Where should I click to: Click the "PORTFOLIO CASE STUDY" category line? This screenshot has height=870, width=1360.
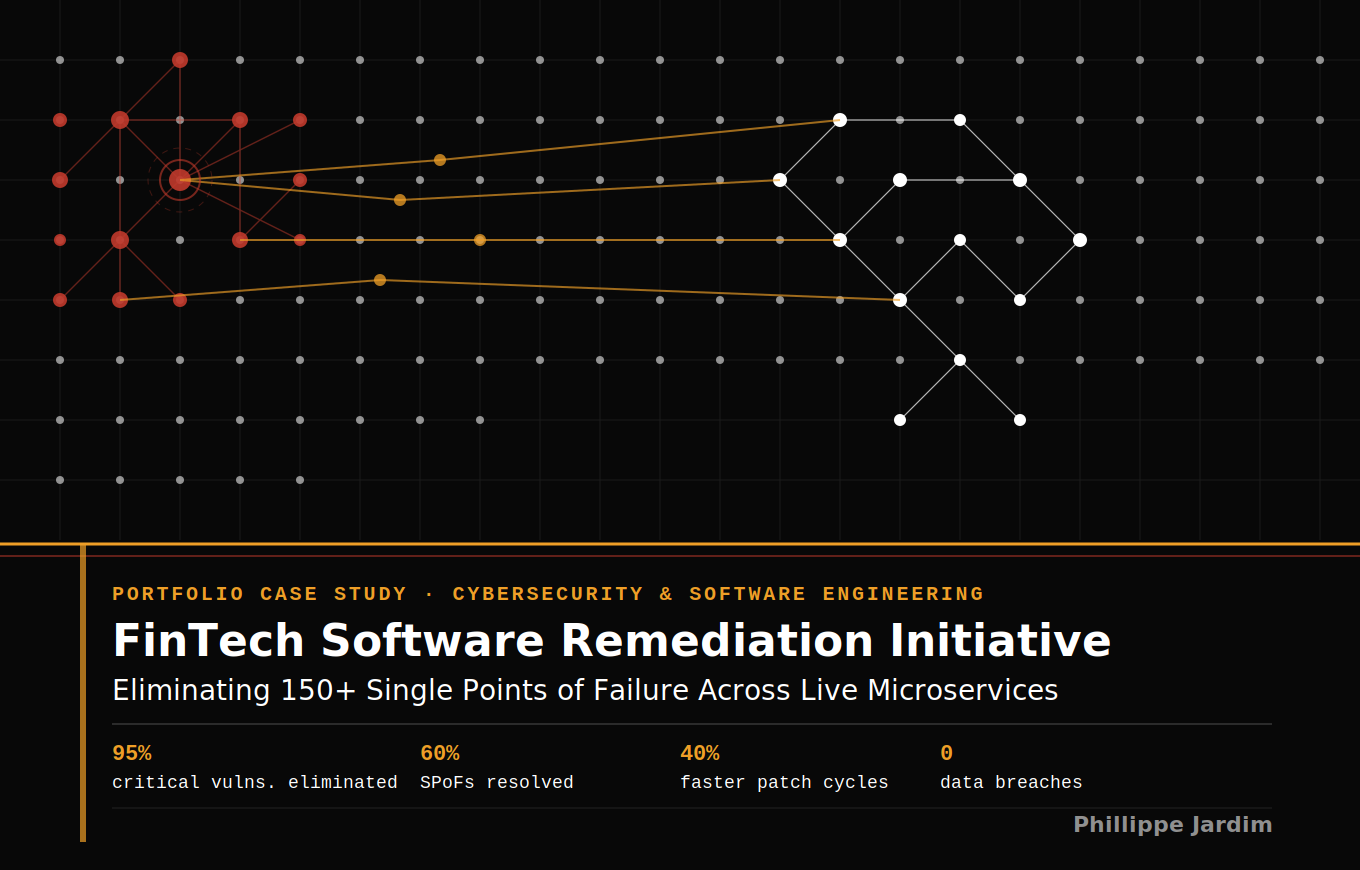pyautogui.click(x=548, y=594)
